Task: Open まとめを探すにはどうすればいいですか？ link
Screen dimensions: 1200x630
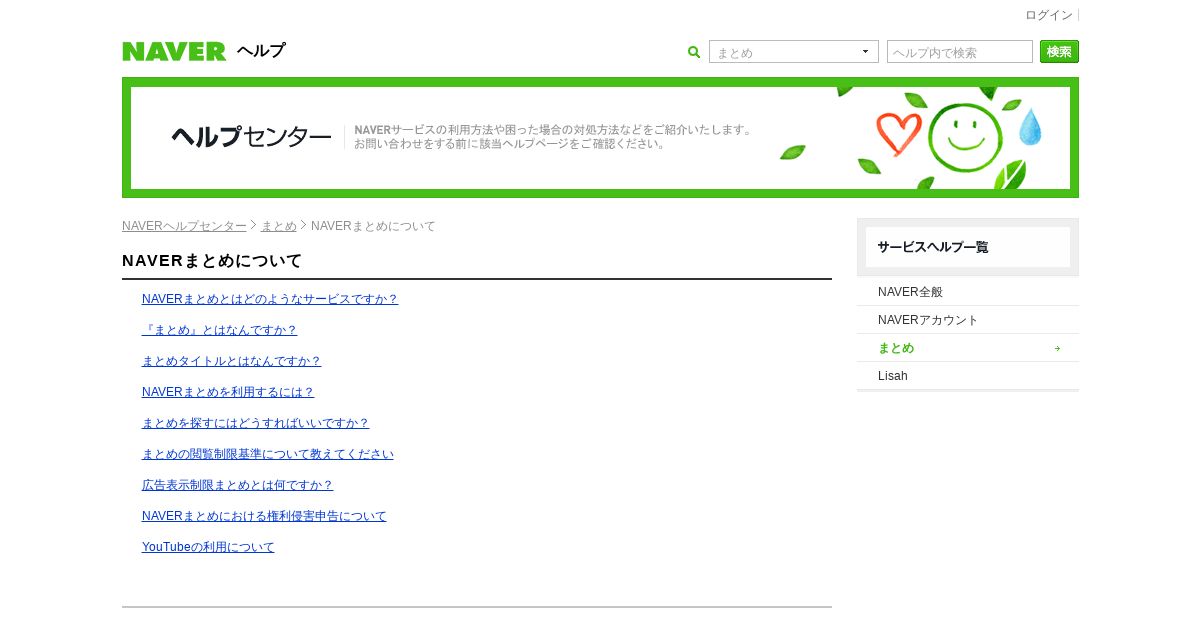Action: pos(256,423)
